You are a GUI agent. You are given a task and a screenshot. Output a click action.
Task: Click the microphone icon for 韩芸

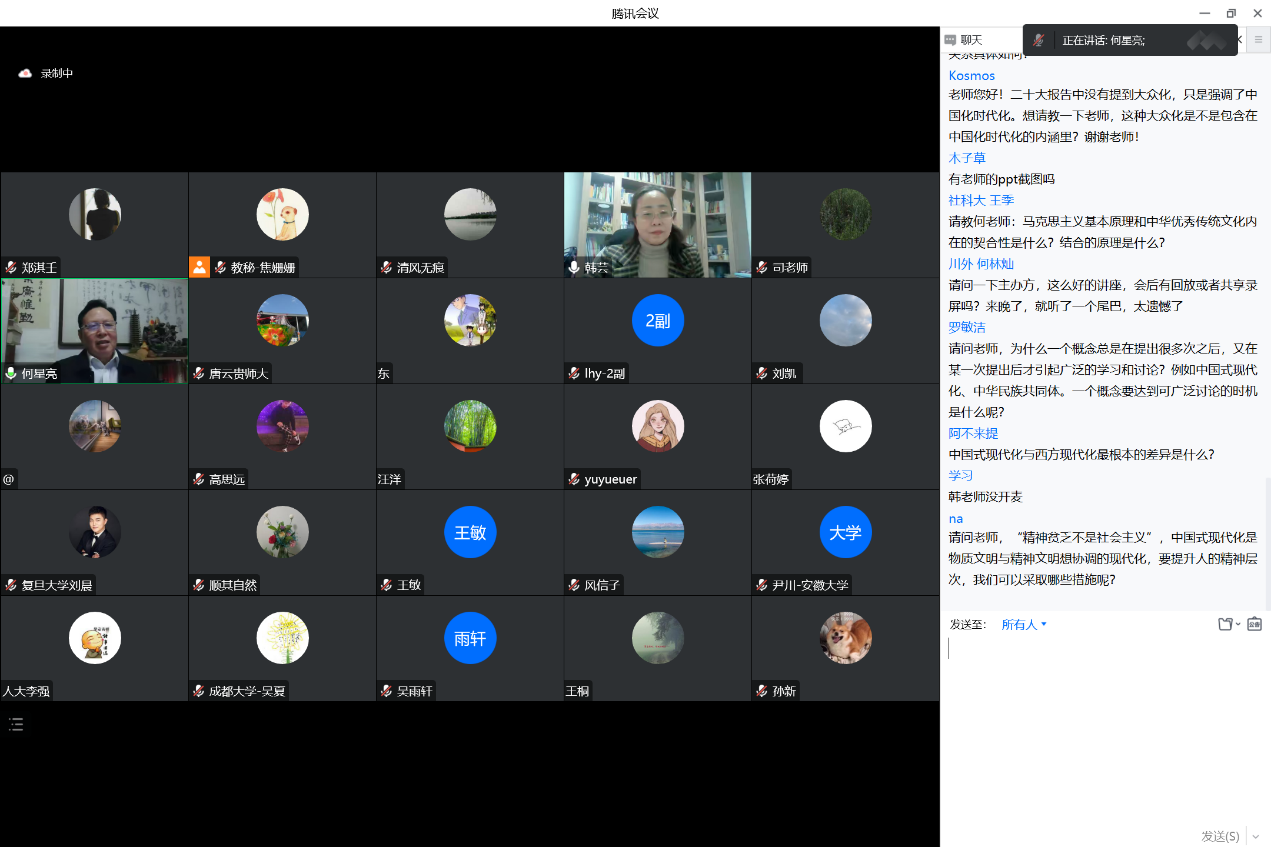[574, 268]
